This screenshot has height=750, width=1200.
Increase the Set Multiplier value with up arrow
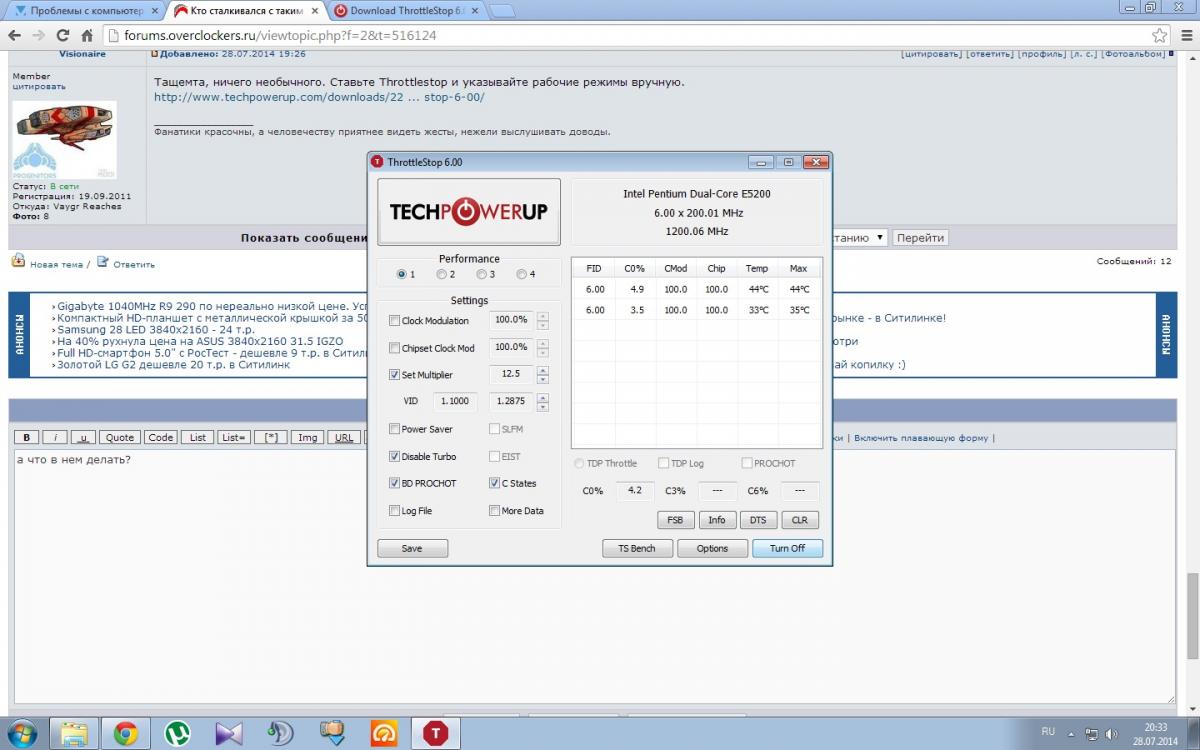click(543, 370)
